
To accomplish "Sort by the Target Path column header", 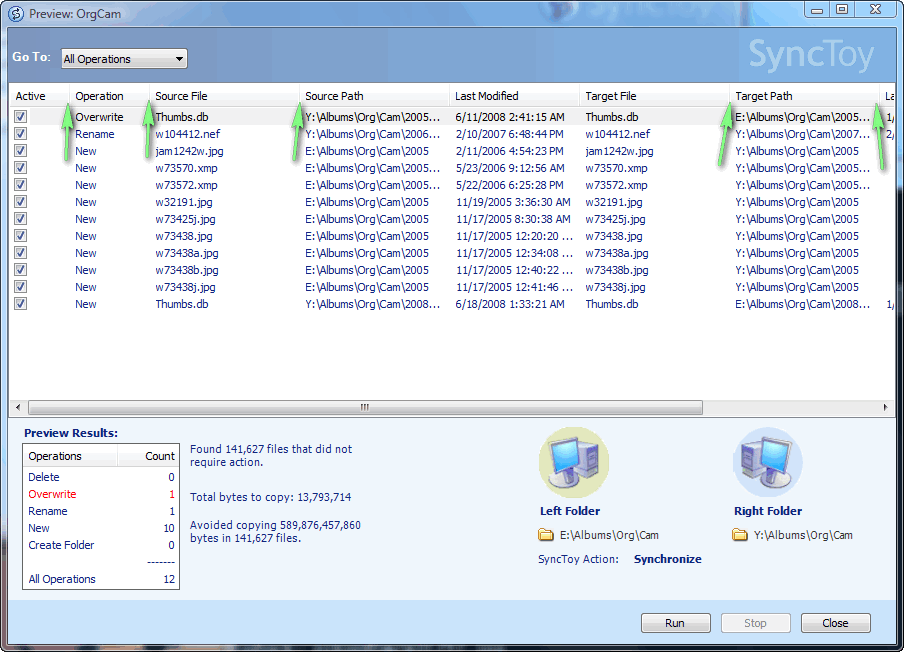I will click(804, 96).
